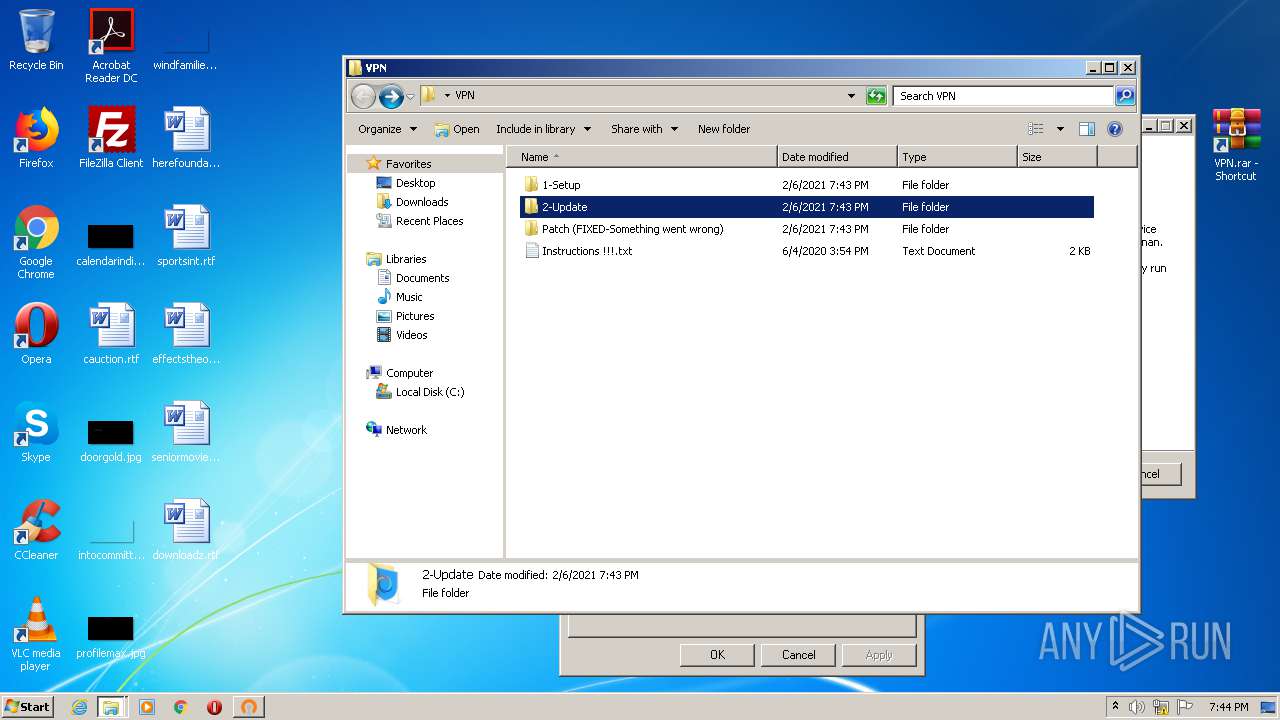Refresh the VPN folder view

click(876, 96)
